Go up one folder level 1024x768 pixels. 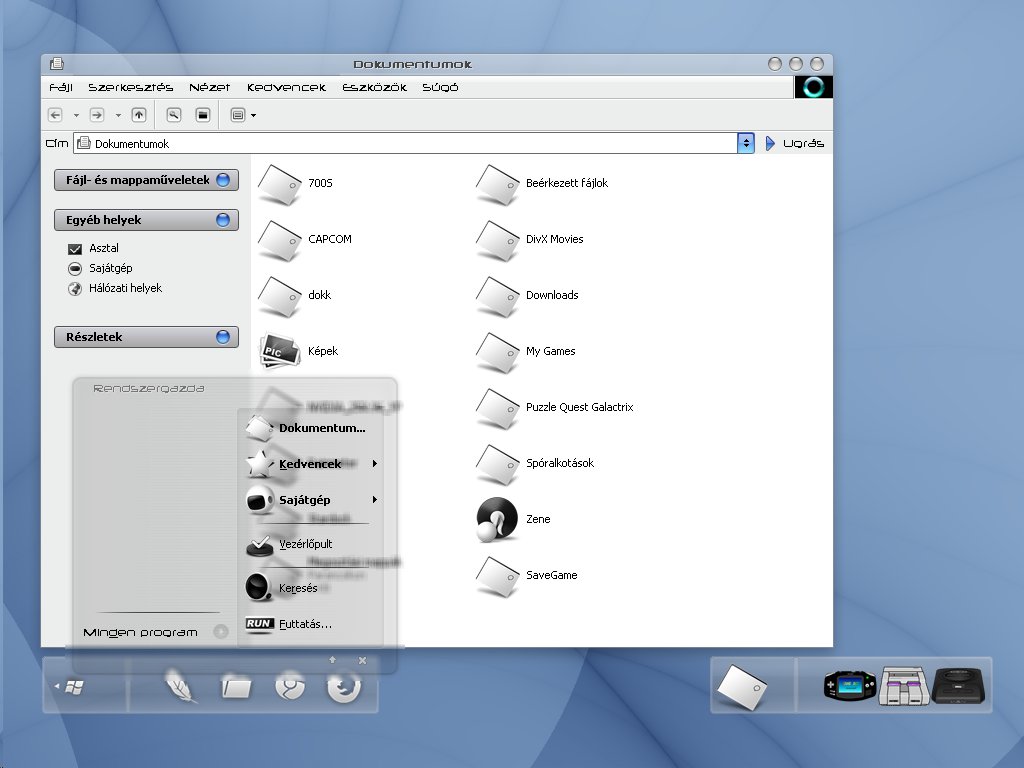coord(138,115)
